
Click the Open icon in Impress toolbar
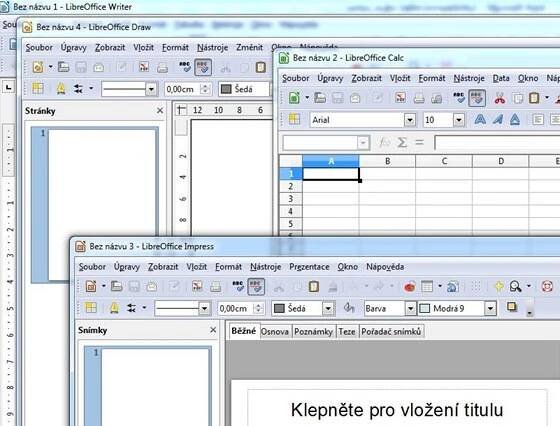coord(116,286)
